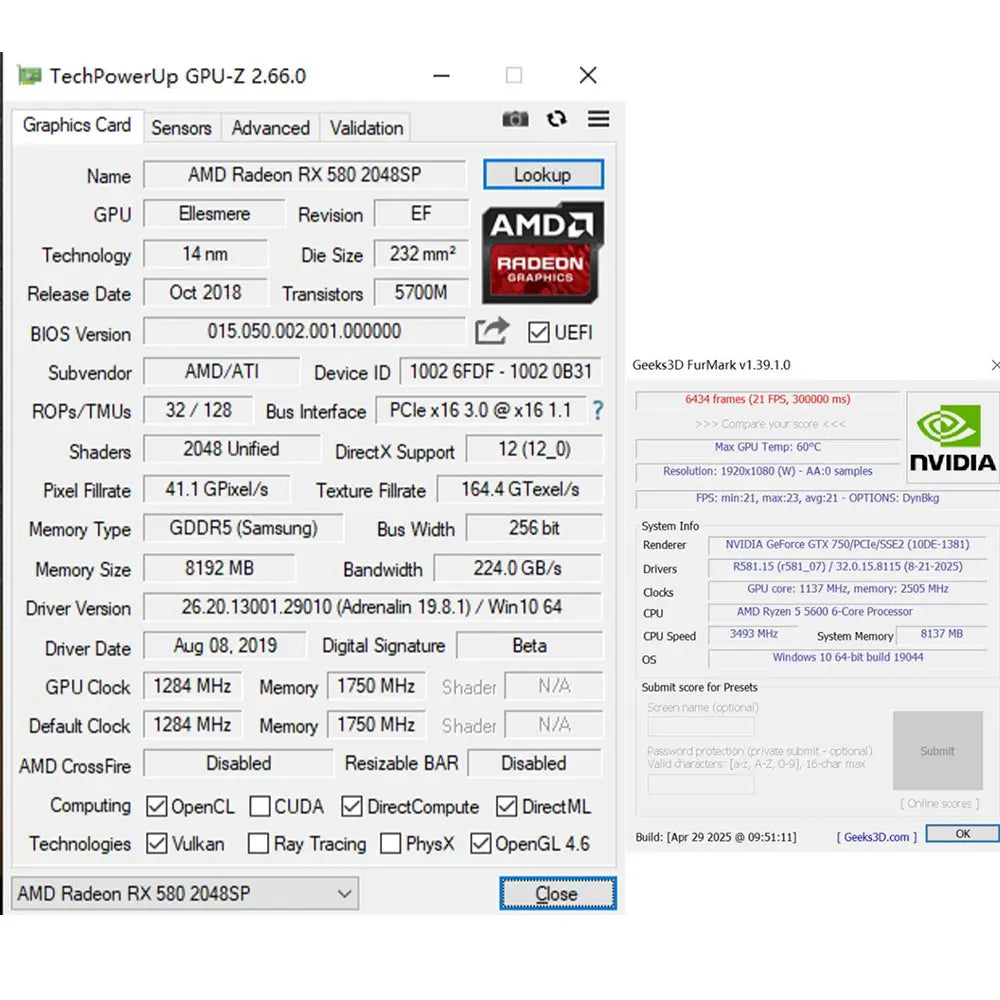Viewport: 1000px width, 1000px height.
Task: Switch to the Sensors tab
Action: (181, 128)
